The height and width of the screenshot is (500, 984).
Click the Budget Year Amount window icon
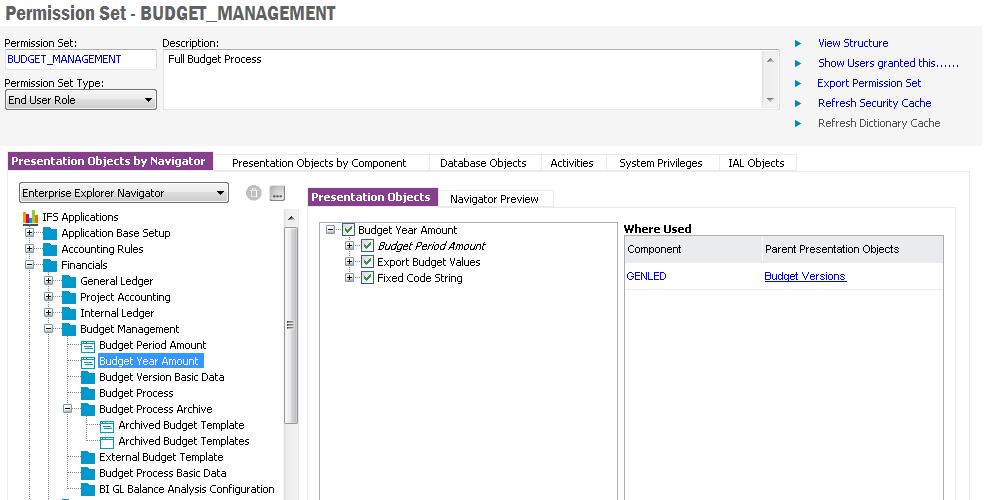88,362
